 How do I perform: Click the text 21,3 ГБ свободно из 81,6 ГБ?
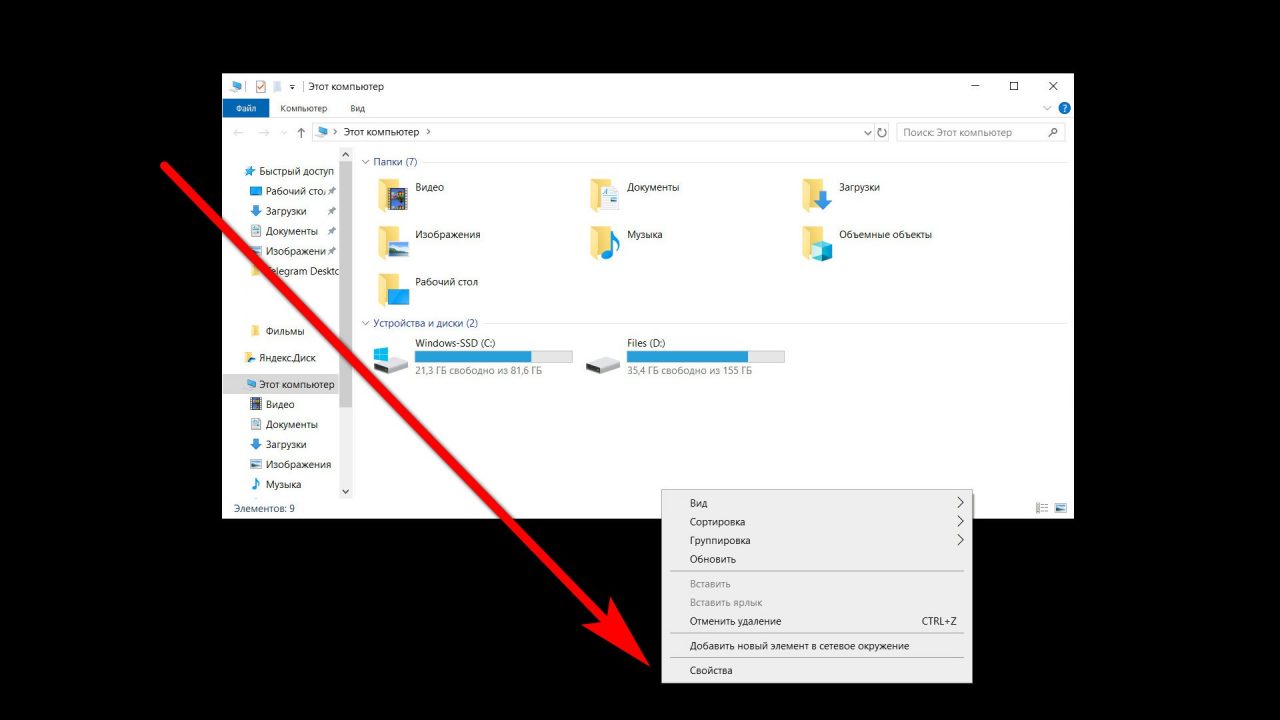(479, 371)
